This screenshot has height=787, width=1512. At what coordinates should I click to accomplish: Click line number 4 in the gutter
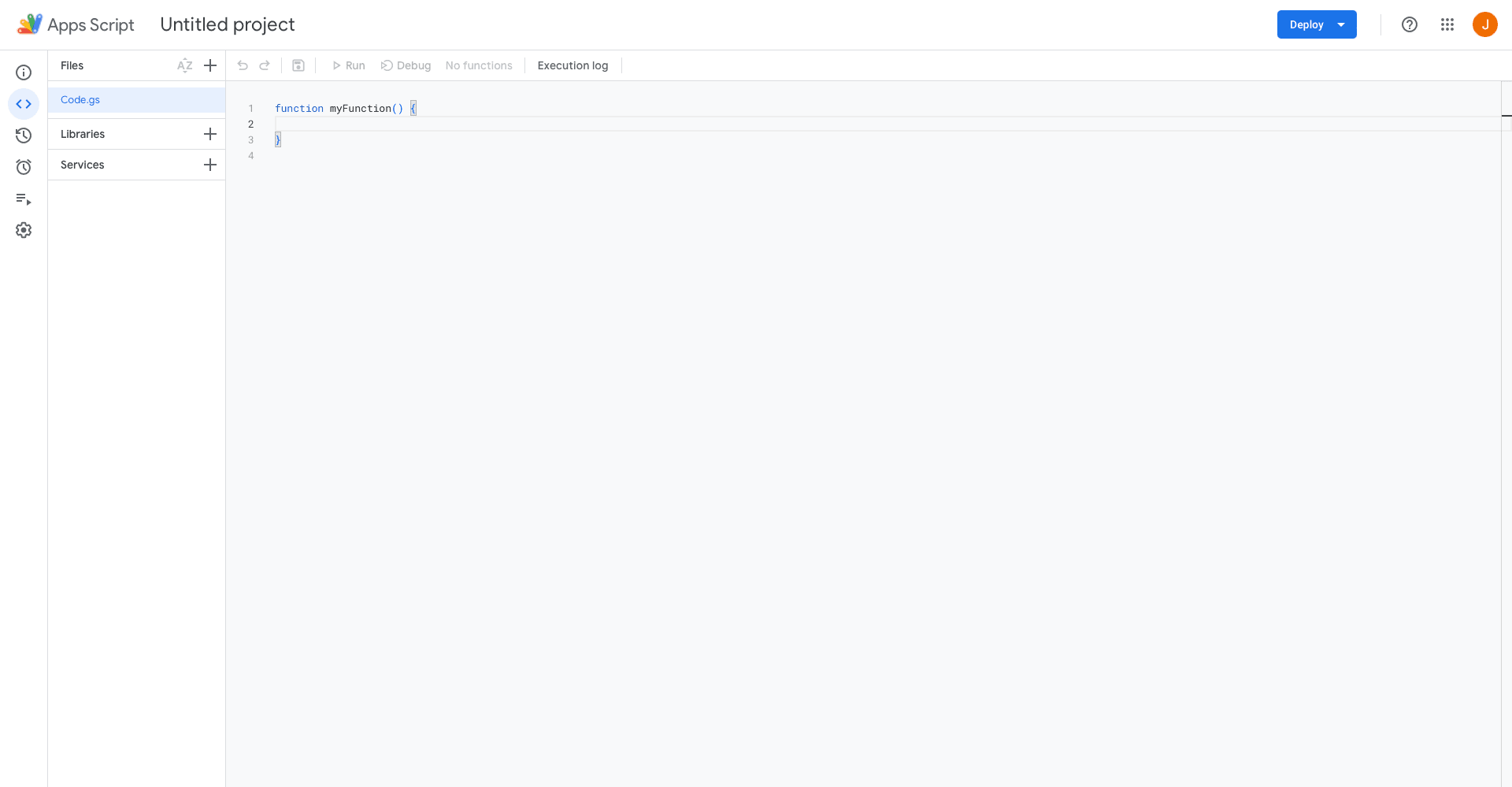[x=251, y=156]
